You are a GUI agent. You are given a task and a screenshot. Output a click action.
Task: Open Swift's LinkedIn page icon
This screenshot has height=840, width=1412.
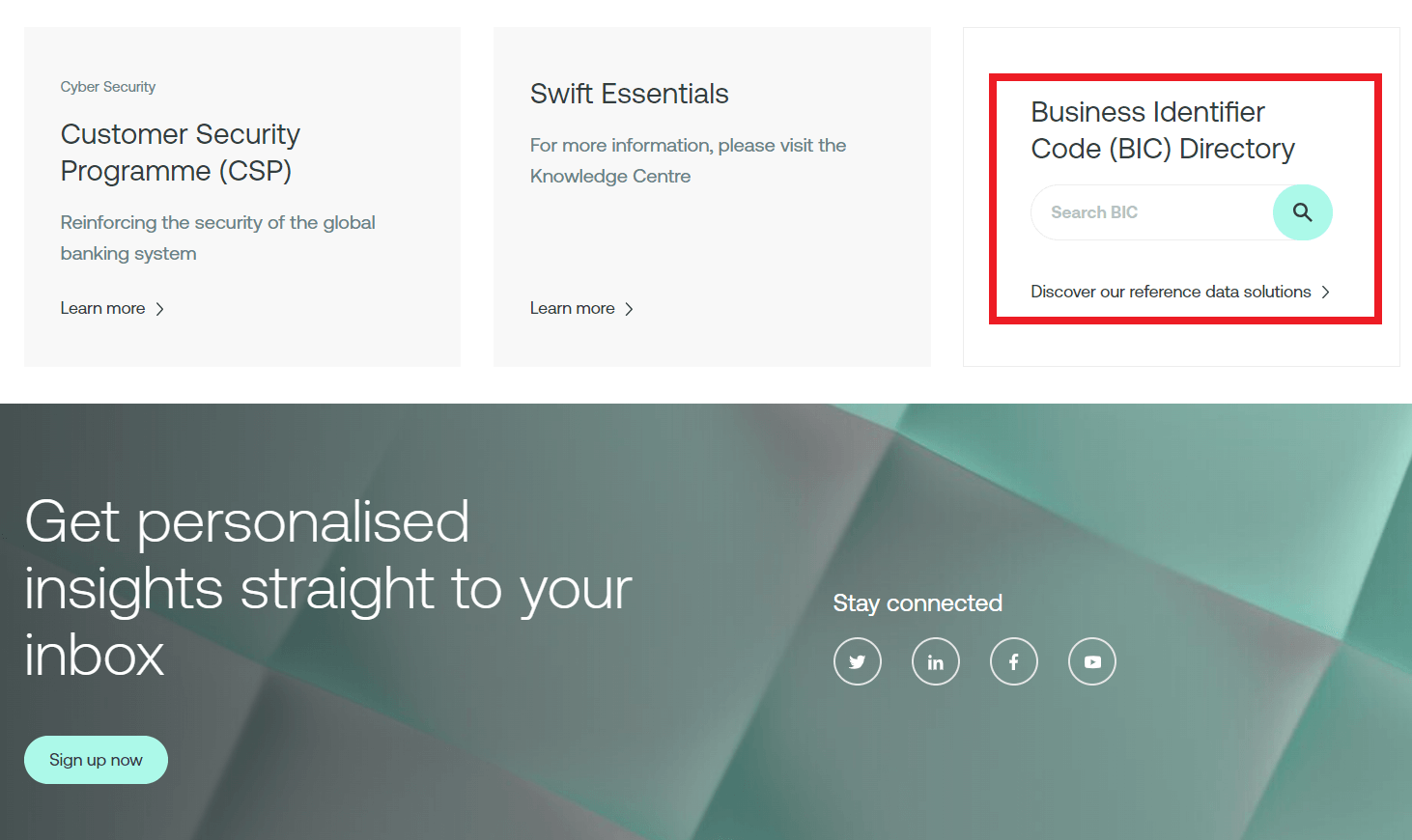pos(936,661)
